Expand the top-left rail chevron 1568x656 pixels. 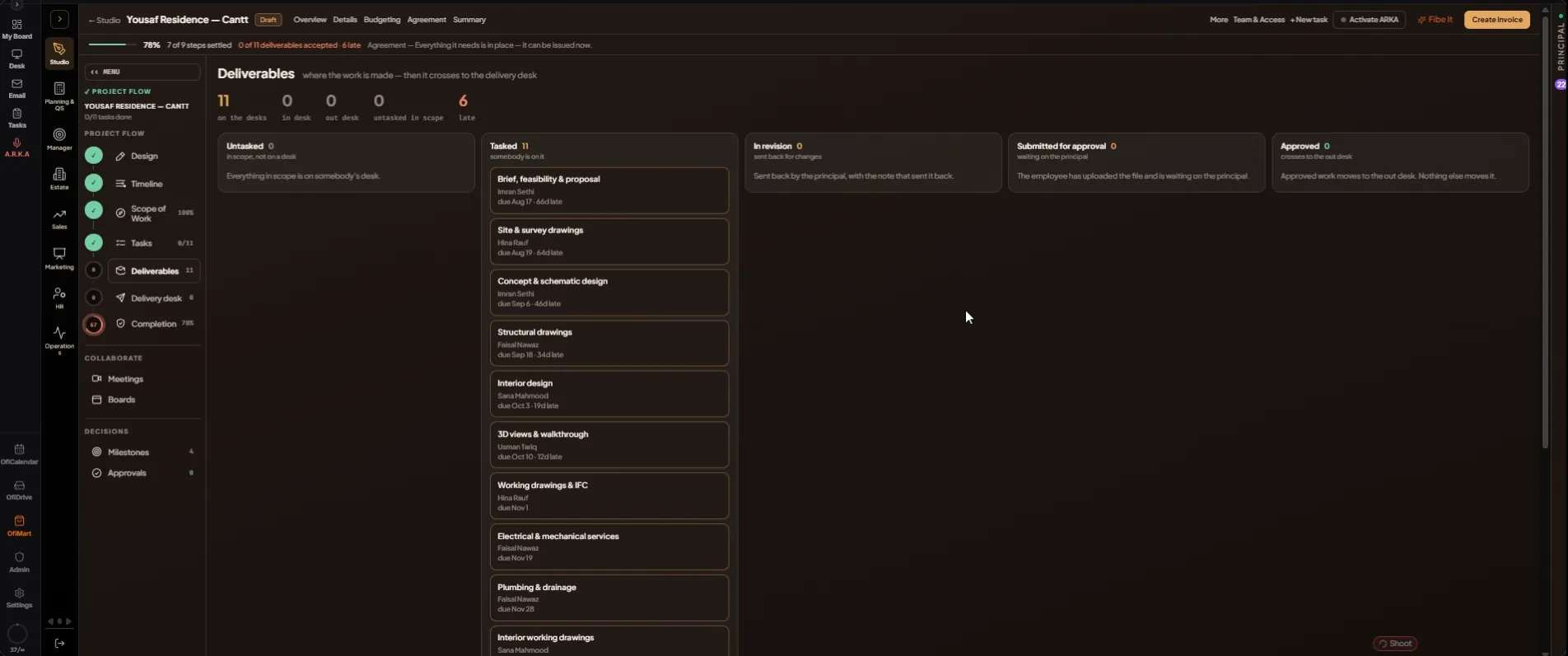coord(16,5)
